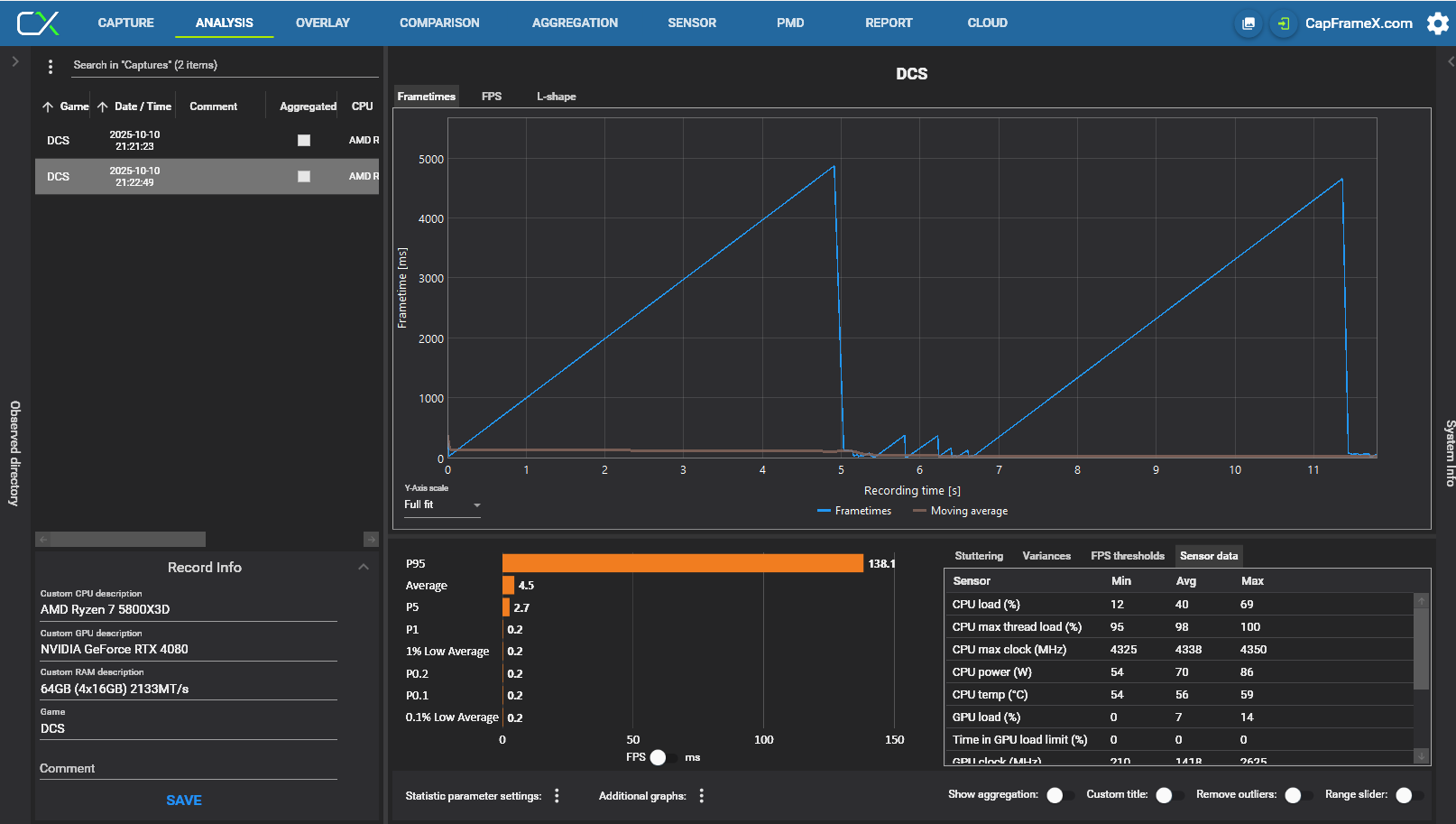Tick Aggregated checkbox for 21:22:49 record
The image size is (1456, 824).
coord(304,176)
